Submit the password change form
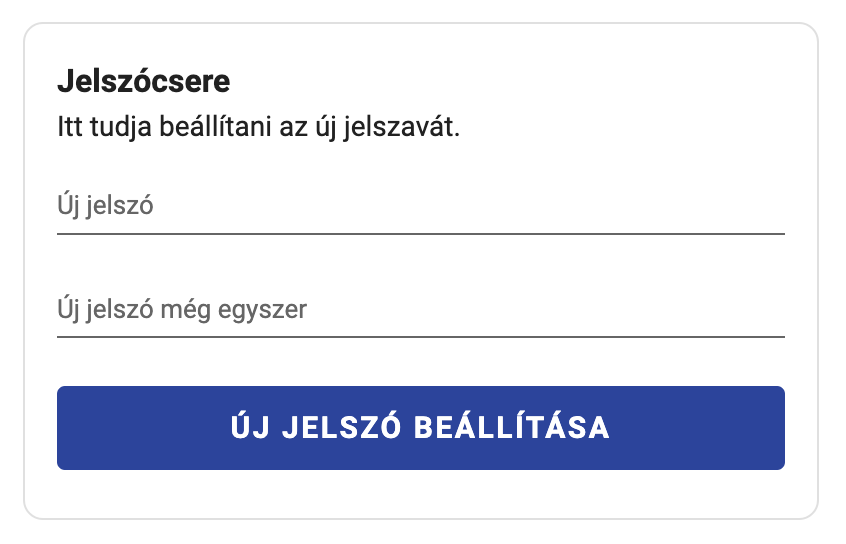The height and width of the screenshot is (544, 846). pos(420,428)
